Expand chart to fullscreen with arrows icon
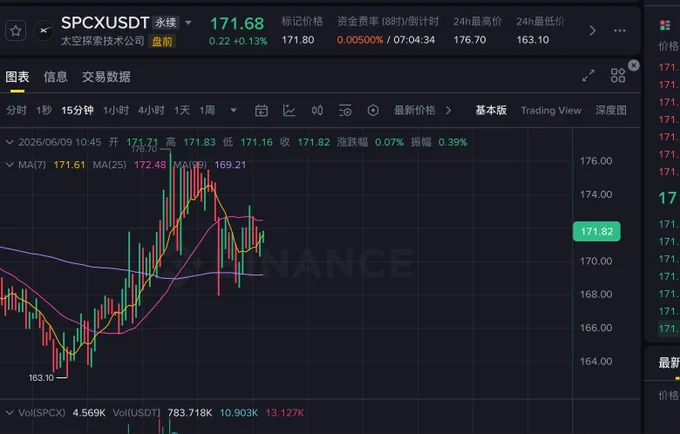This screenshot has width=680, height=434. 588,76
